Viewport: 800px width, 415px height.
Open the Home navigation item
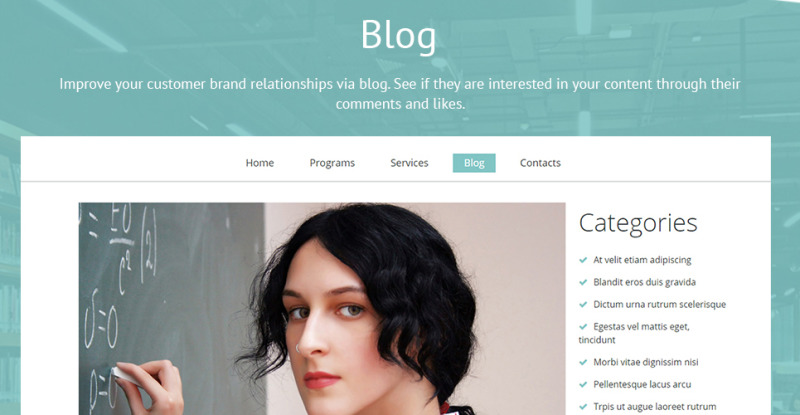coord(260,163)
